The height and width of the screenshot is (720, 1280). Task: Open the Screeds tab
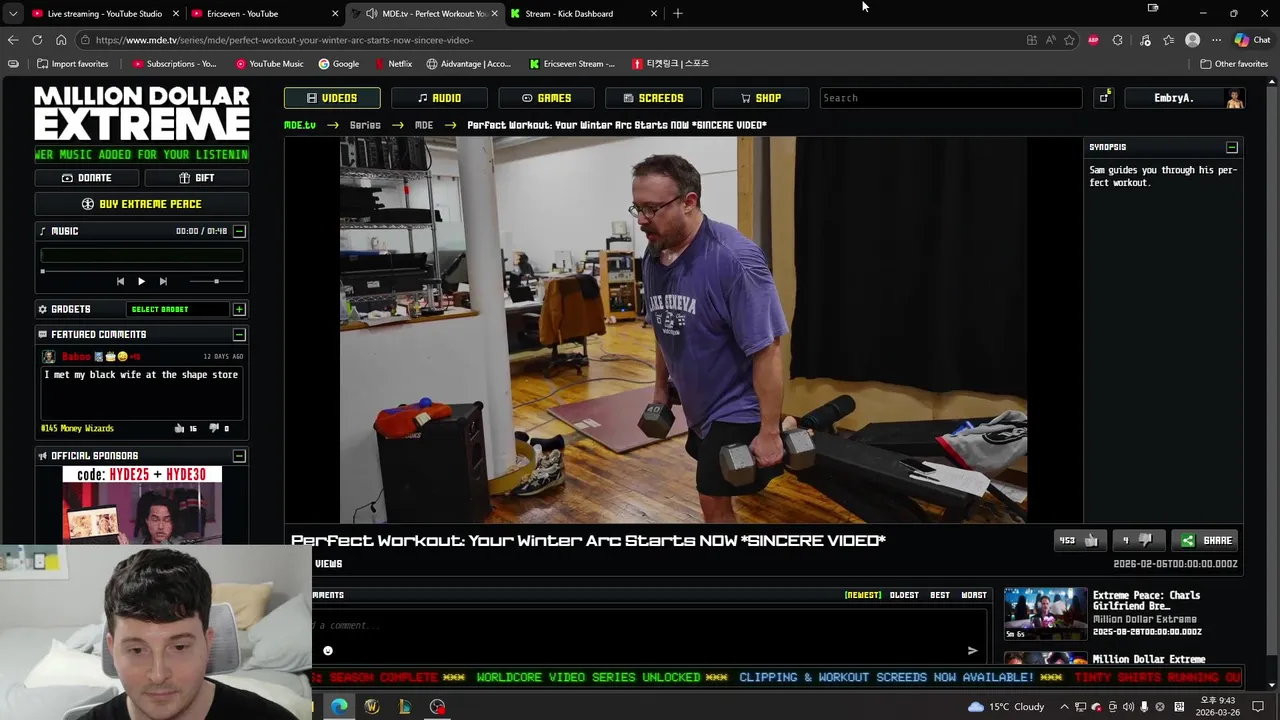click(653, 98)
